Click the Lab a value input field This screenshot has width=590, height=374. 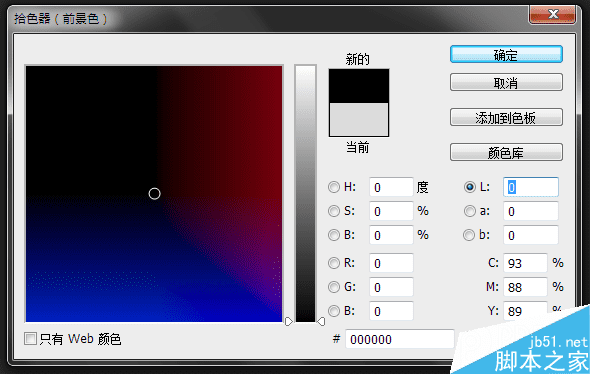coord(531,211)
